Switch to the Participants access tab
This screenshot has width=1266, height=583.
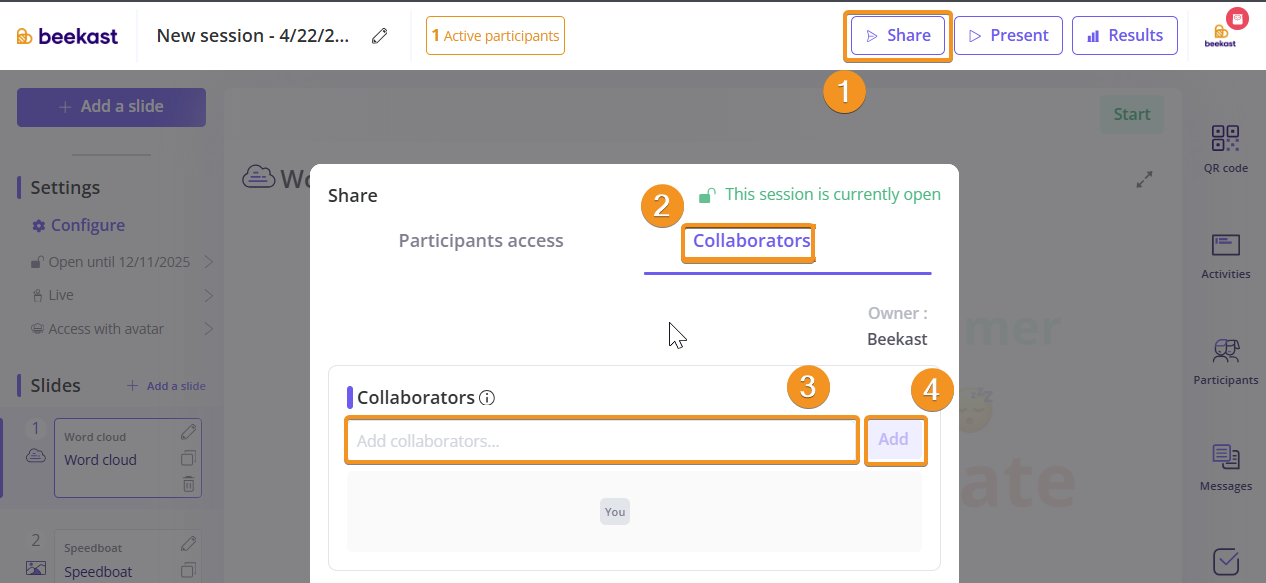[481, 241]
